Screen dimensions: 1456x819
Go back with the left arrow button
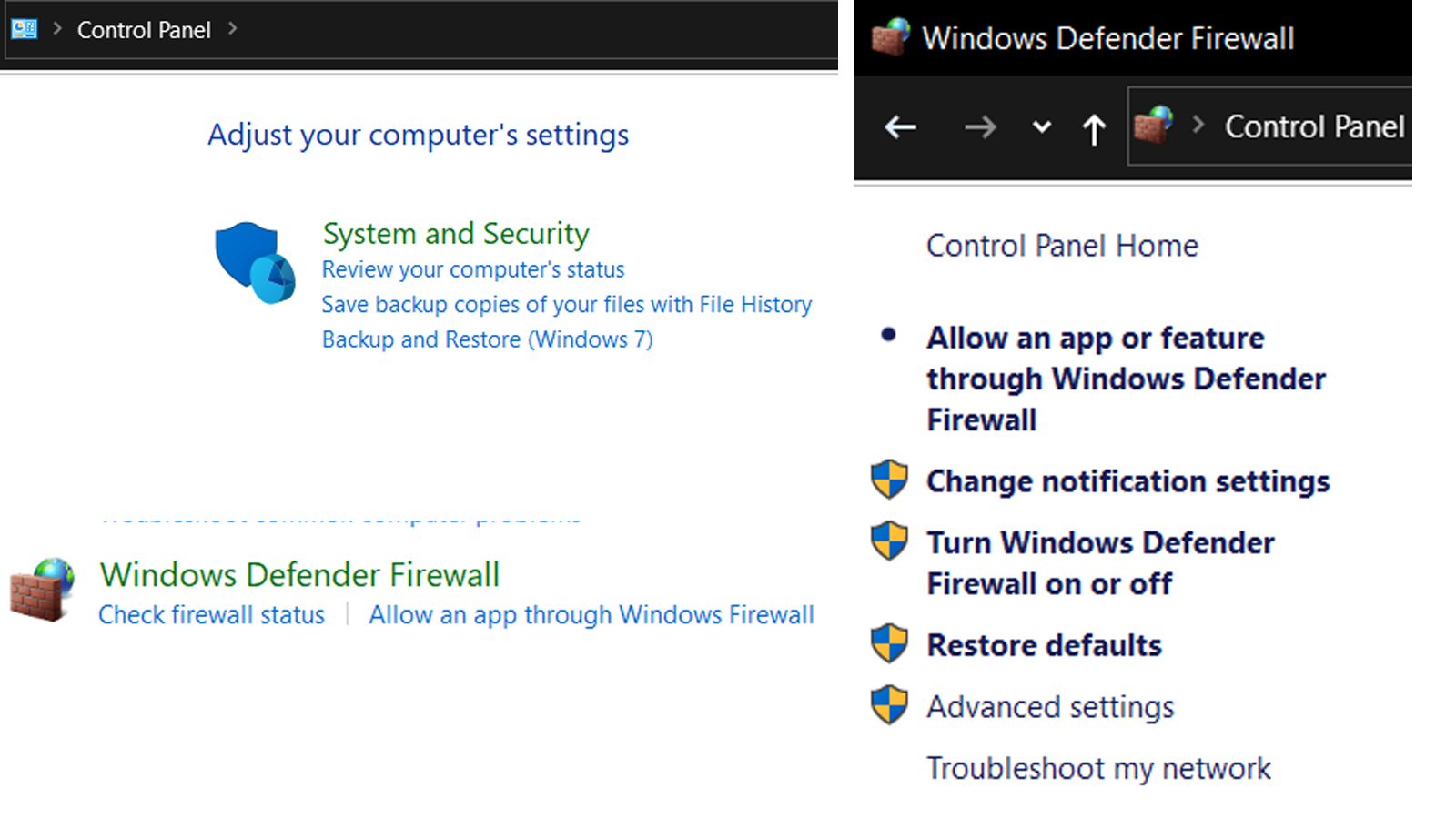pos(901,127)
